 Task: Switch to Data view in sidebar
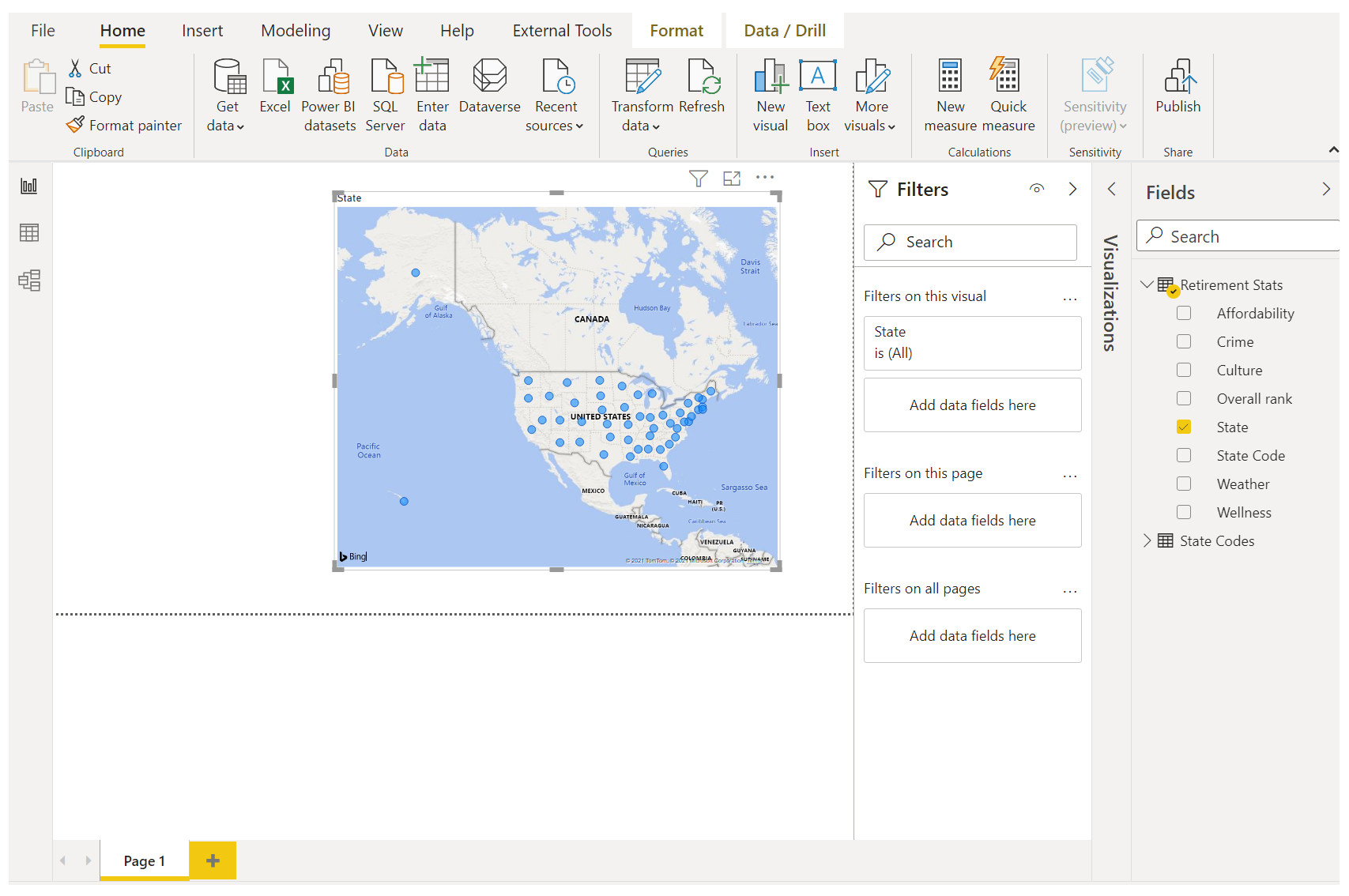point(29,233)
